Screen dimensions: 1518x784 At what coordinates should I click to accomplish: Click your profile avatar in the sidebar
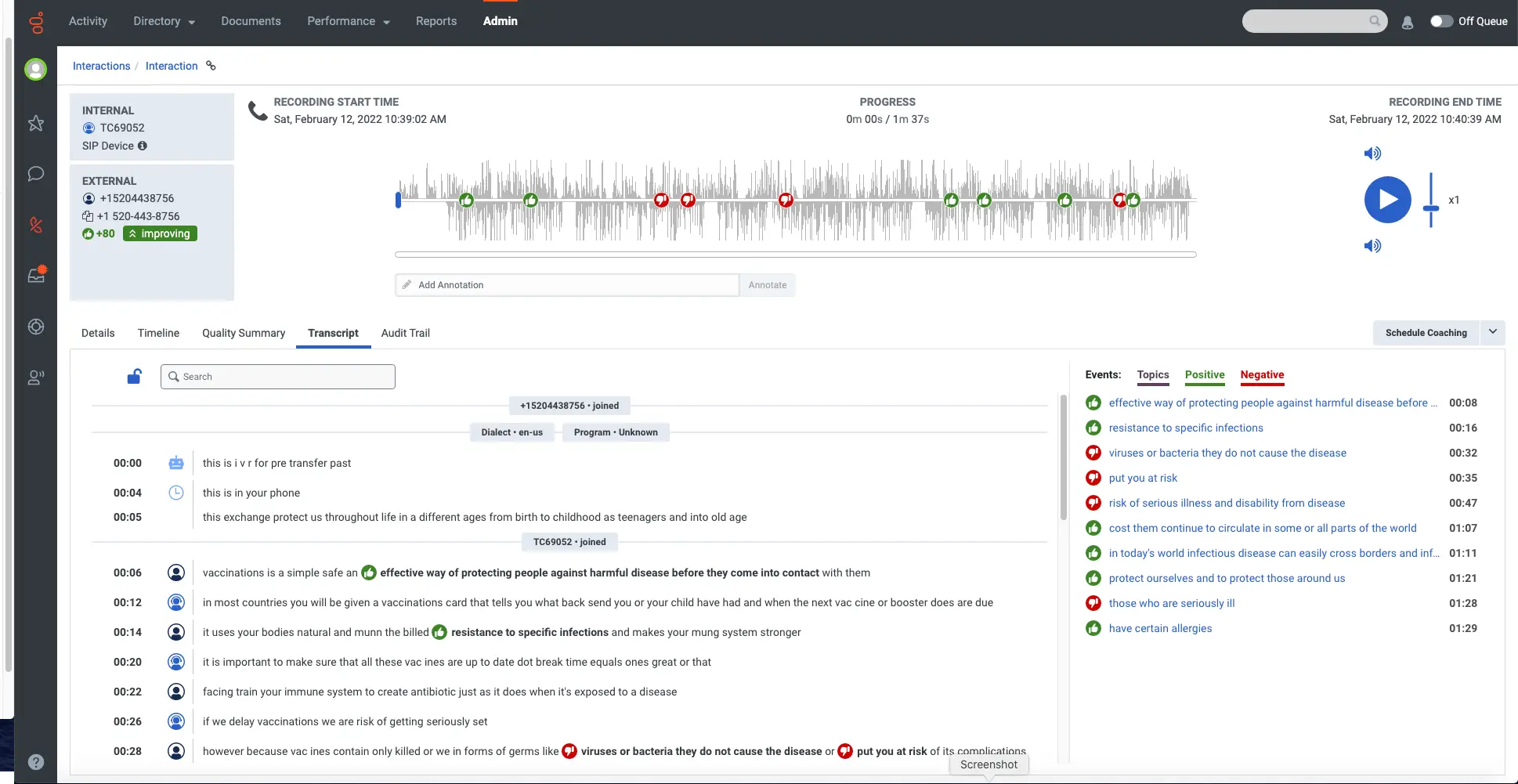pyautogui.click(x=36, y=69)
